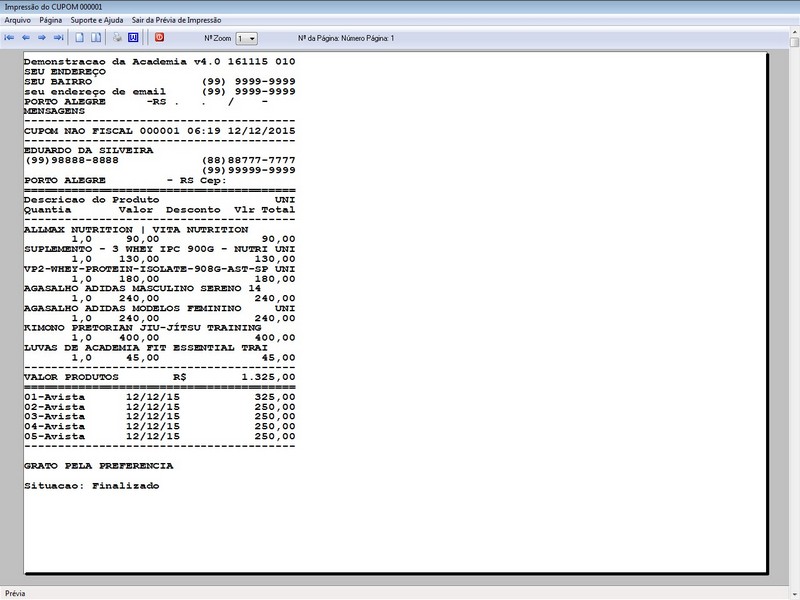Click the 02-Avista payment row
Viewport: 800px width, 600px height.
click(160, 407)
